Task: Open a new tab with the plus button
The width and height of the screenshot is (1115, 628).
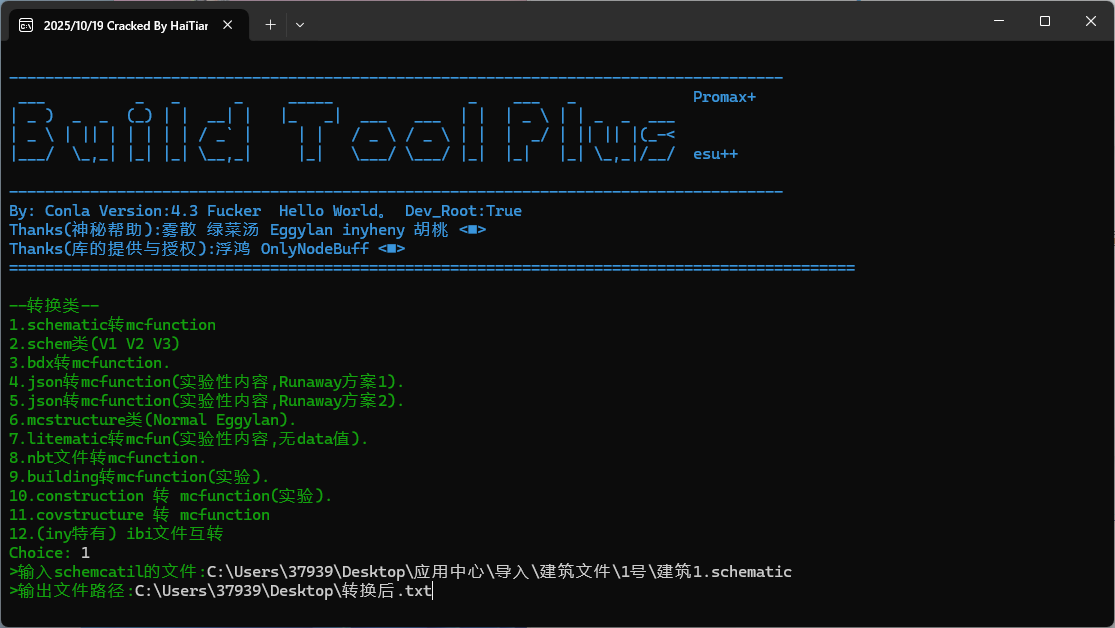Action: point(270,25)
